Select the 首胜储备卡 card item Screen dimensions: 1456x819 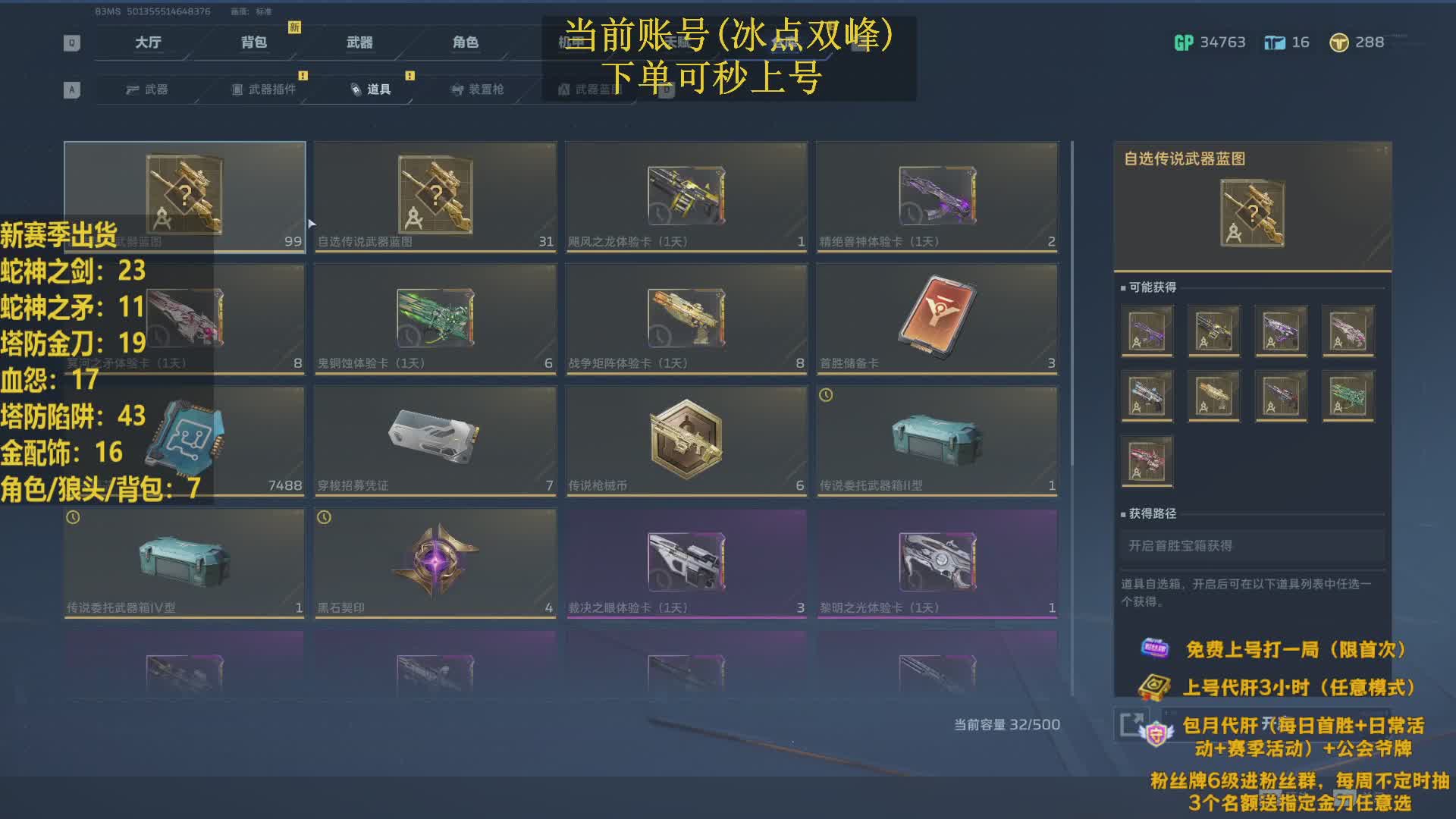tap(937, 318)
